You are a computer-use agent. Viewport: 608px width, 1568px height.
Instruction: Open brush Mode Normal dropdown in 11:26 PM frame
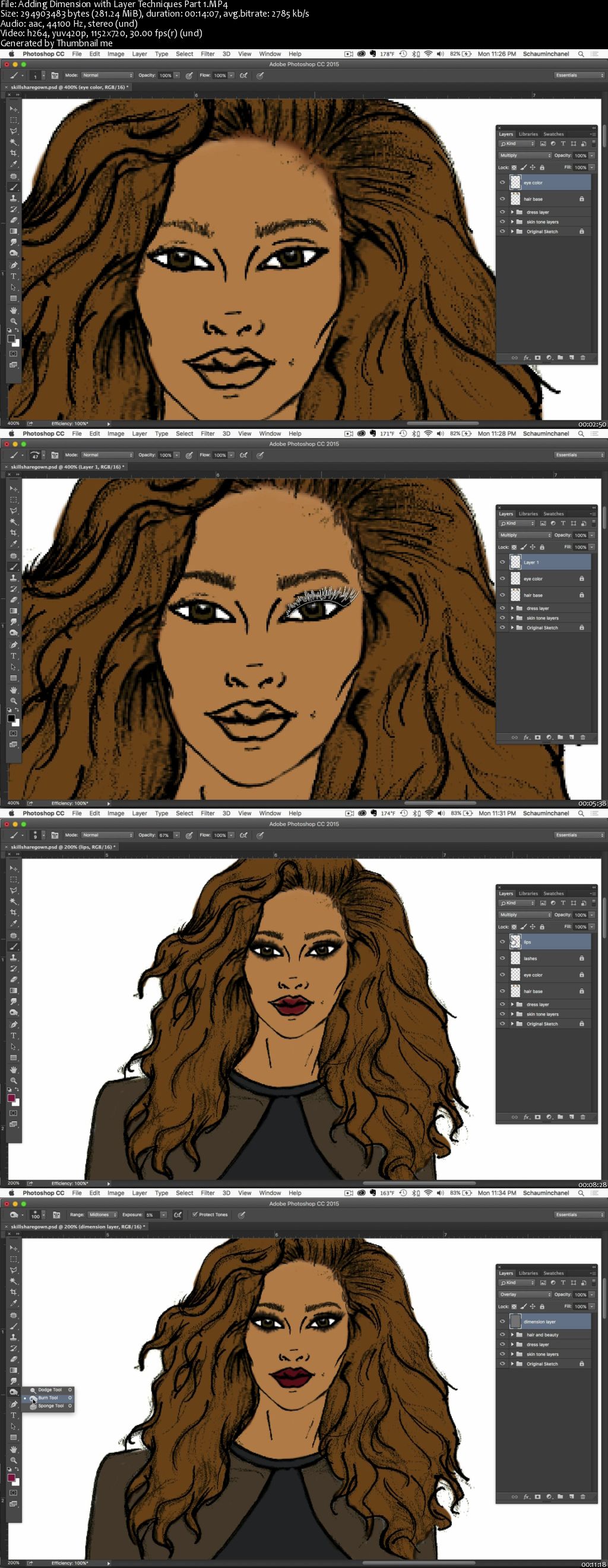107,75
